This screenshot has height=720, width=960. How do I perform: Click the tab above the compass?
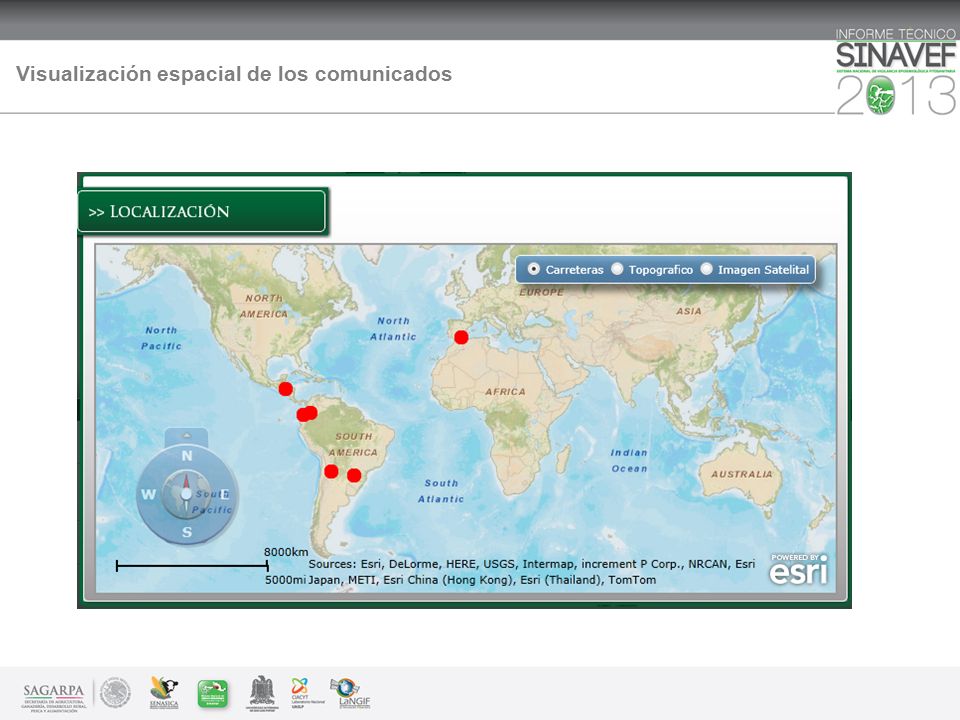[187, 437]
